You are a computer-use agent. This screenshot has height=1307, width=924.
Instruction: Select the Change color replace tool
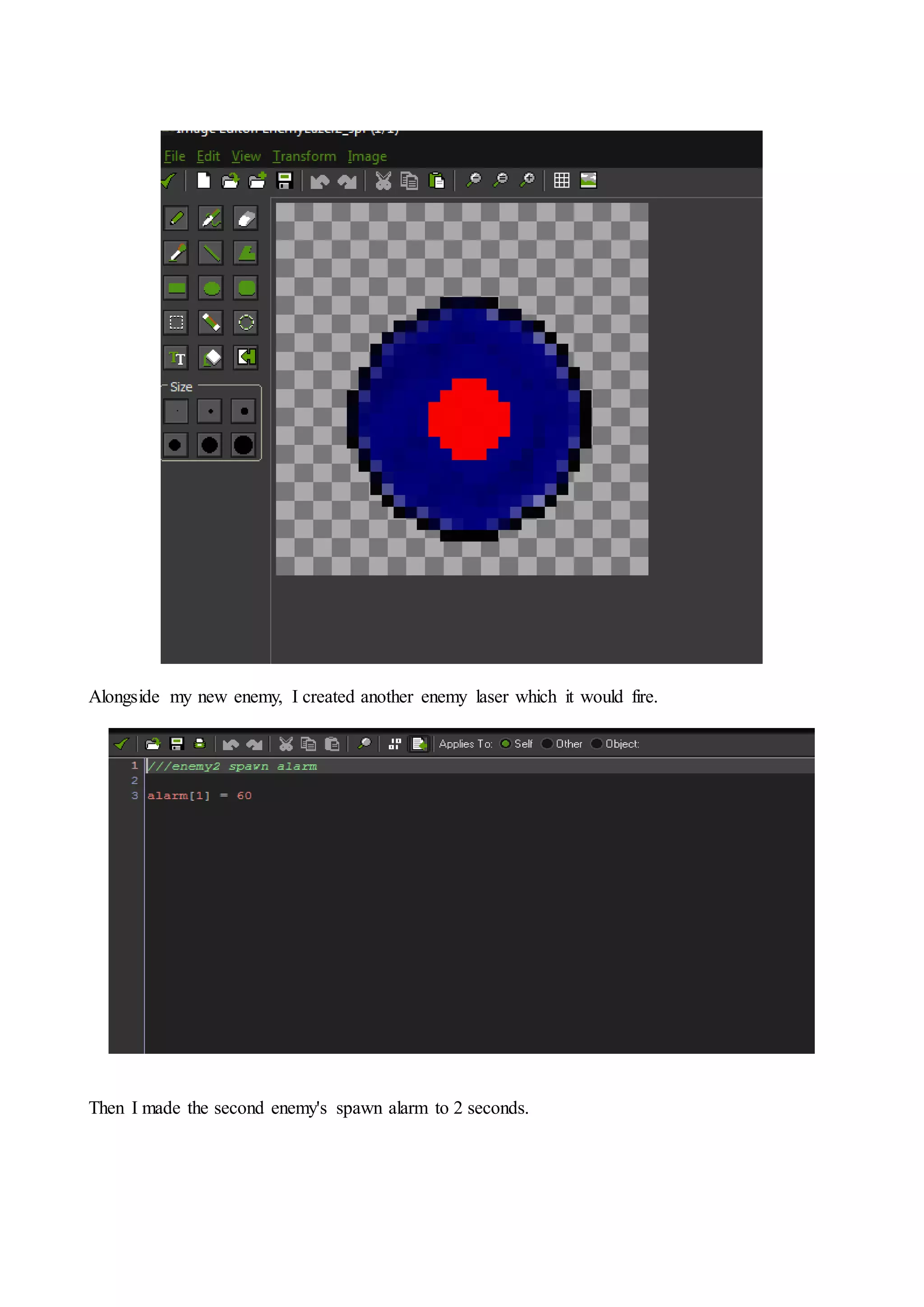coord(246,357)
